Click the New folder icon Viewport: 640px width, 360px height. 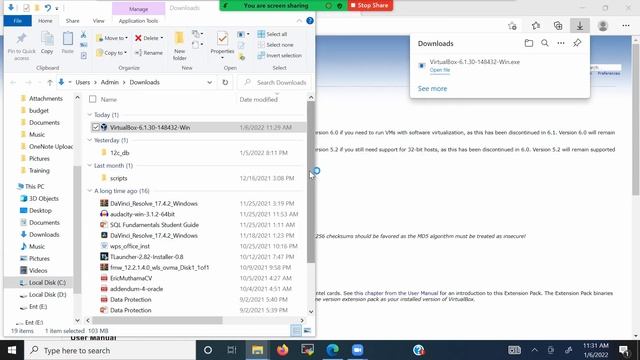[x=179, y=39]
